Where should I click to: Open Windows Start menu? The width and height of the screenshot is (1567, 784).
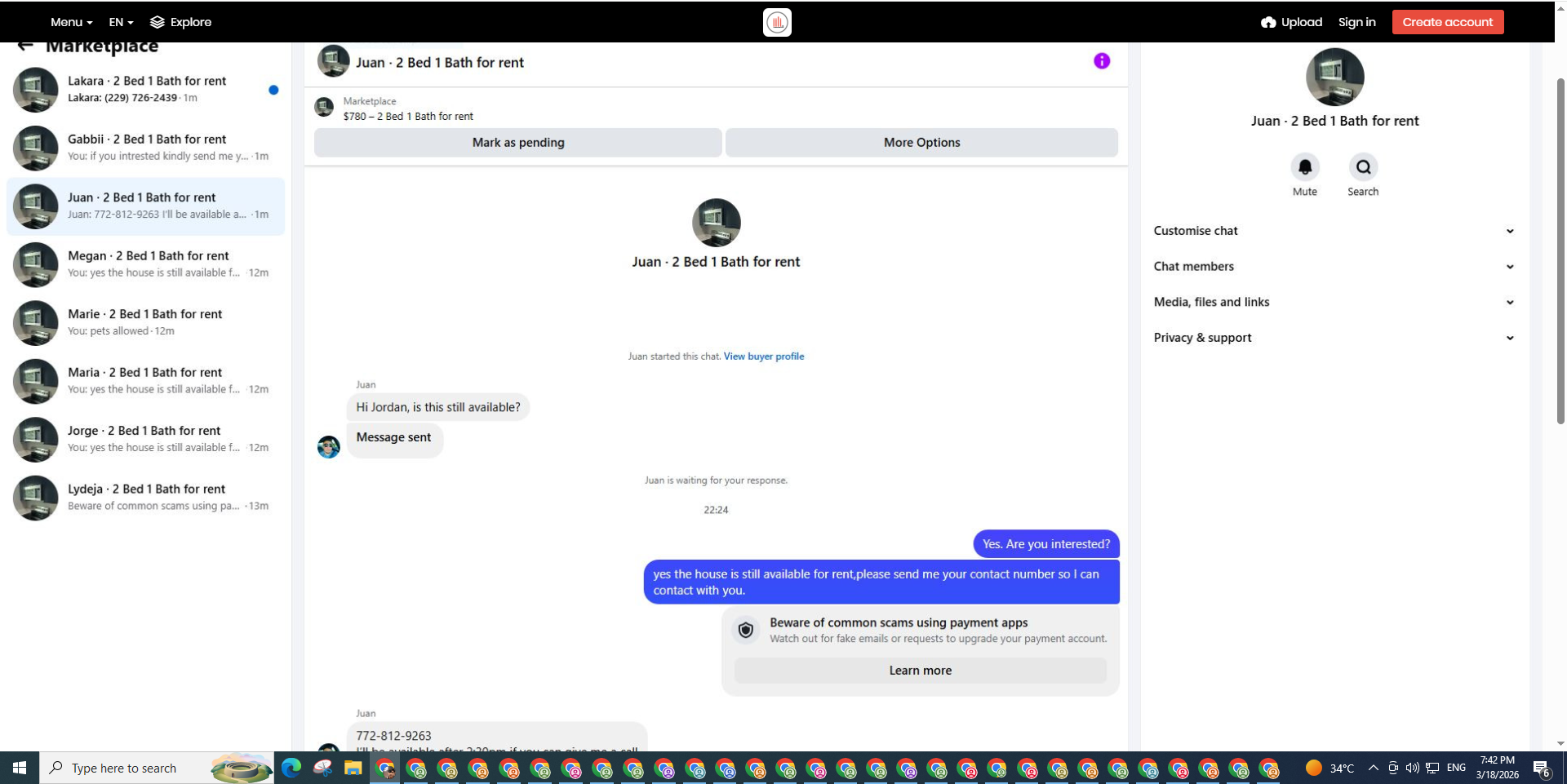pyautogui.click(x=20, y=768)
